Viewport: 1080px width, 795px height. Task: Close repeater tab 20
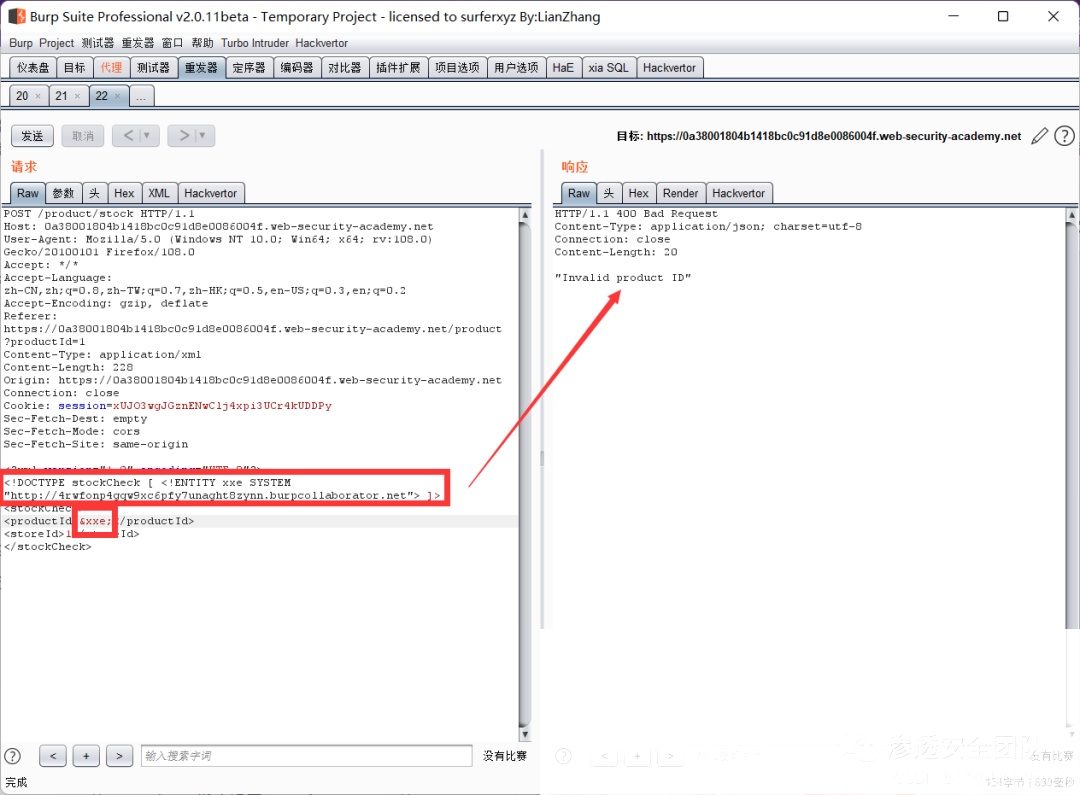(38, 96)
